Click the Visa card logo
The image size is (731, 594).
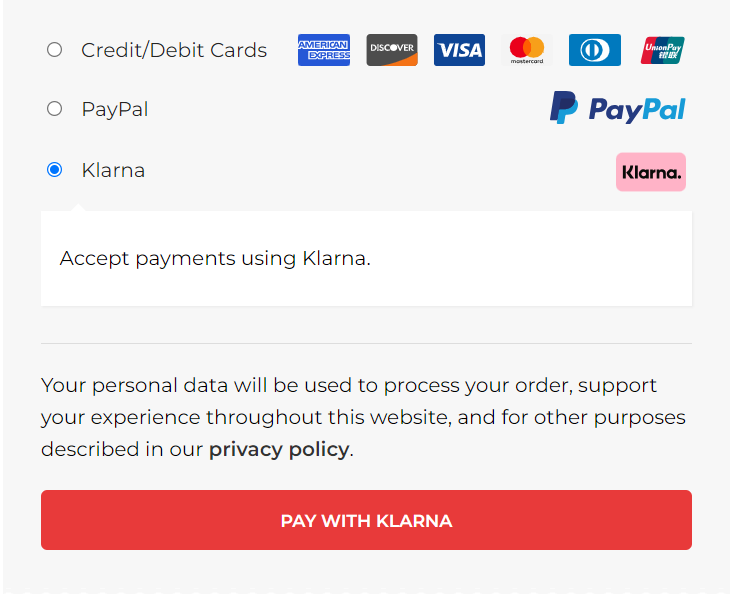[459, 50]
